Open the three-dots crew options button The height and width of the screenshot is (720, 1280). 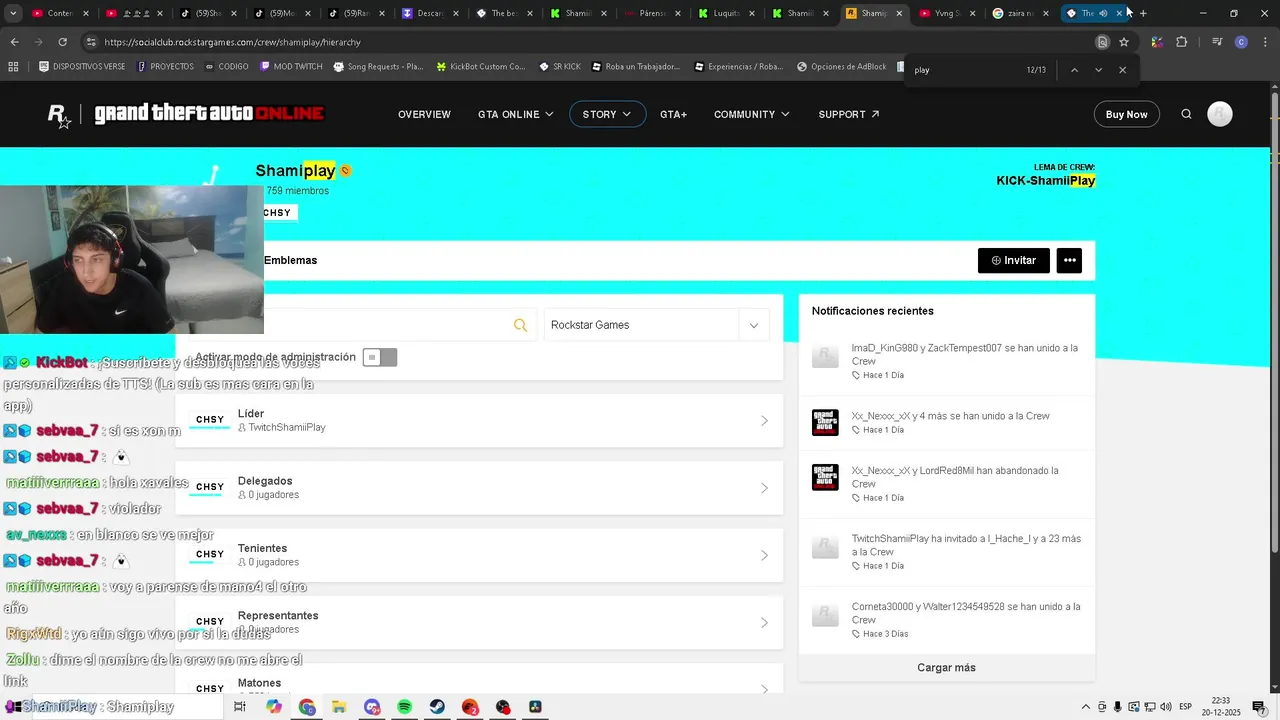(1069, 260)
